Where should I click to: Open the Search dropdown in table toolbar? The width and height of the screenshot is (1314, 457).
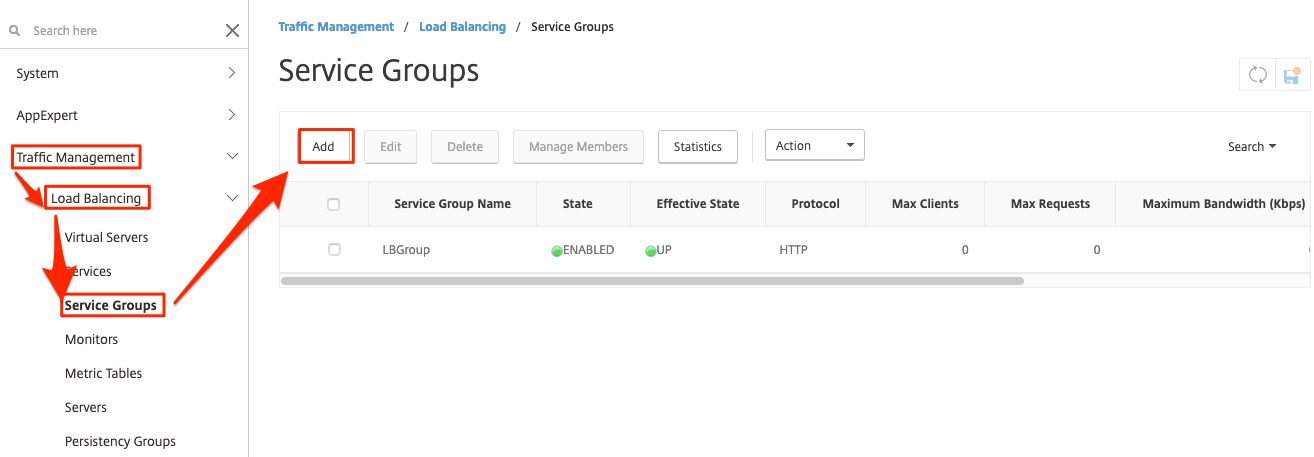[x=1252, y=146]
